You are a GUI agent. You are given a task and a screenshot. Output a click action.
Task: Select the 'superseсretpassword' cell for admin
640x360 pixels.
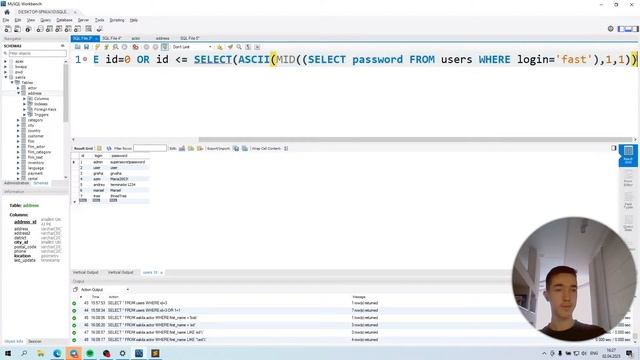128,162
